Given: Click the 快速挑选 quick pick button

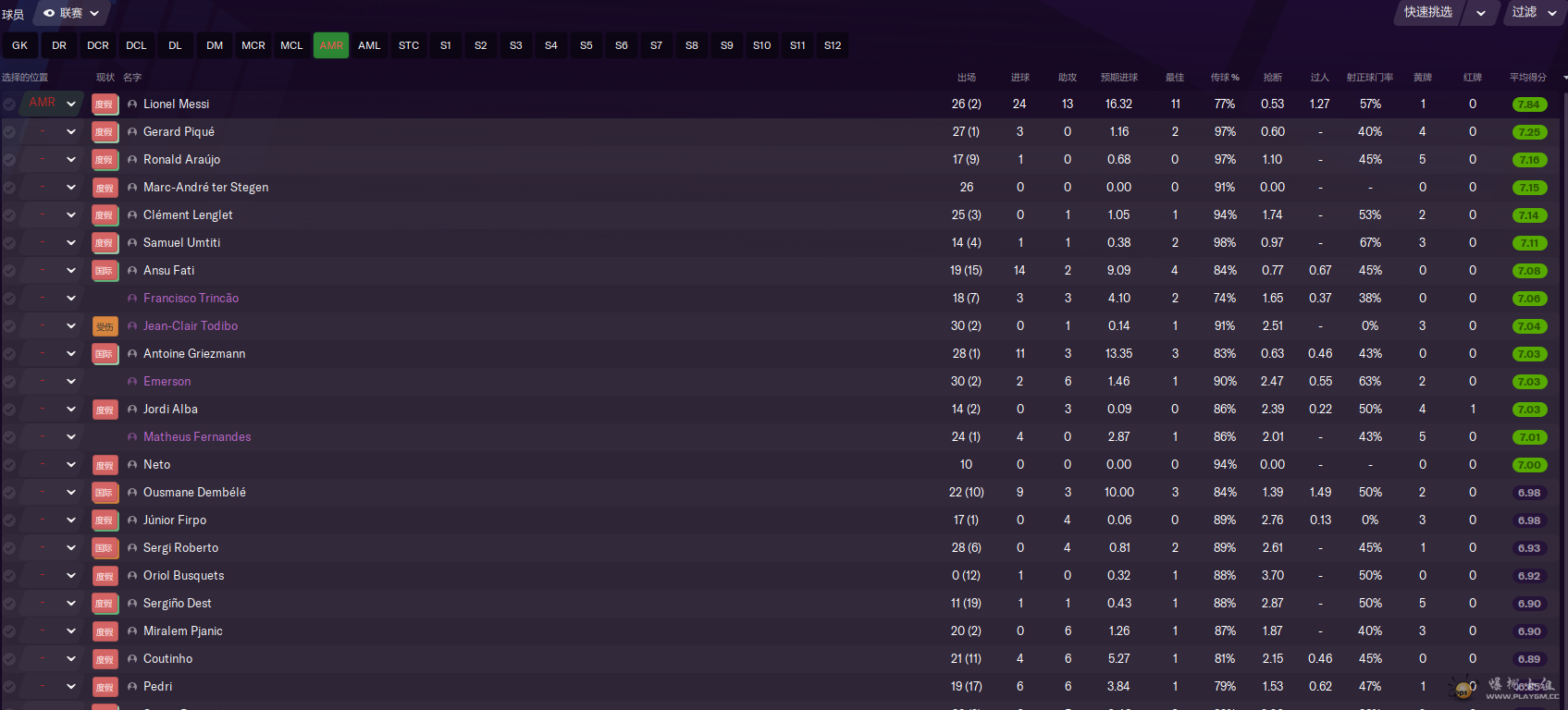Looking at the screenshot, I should click(x=1428, y=13).
